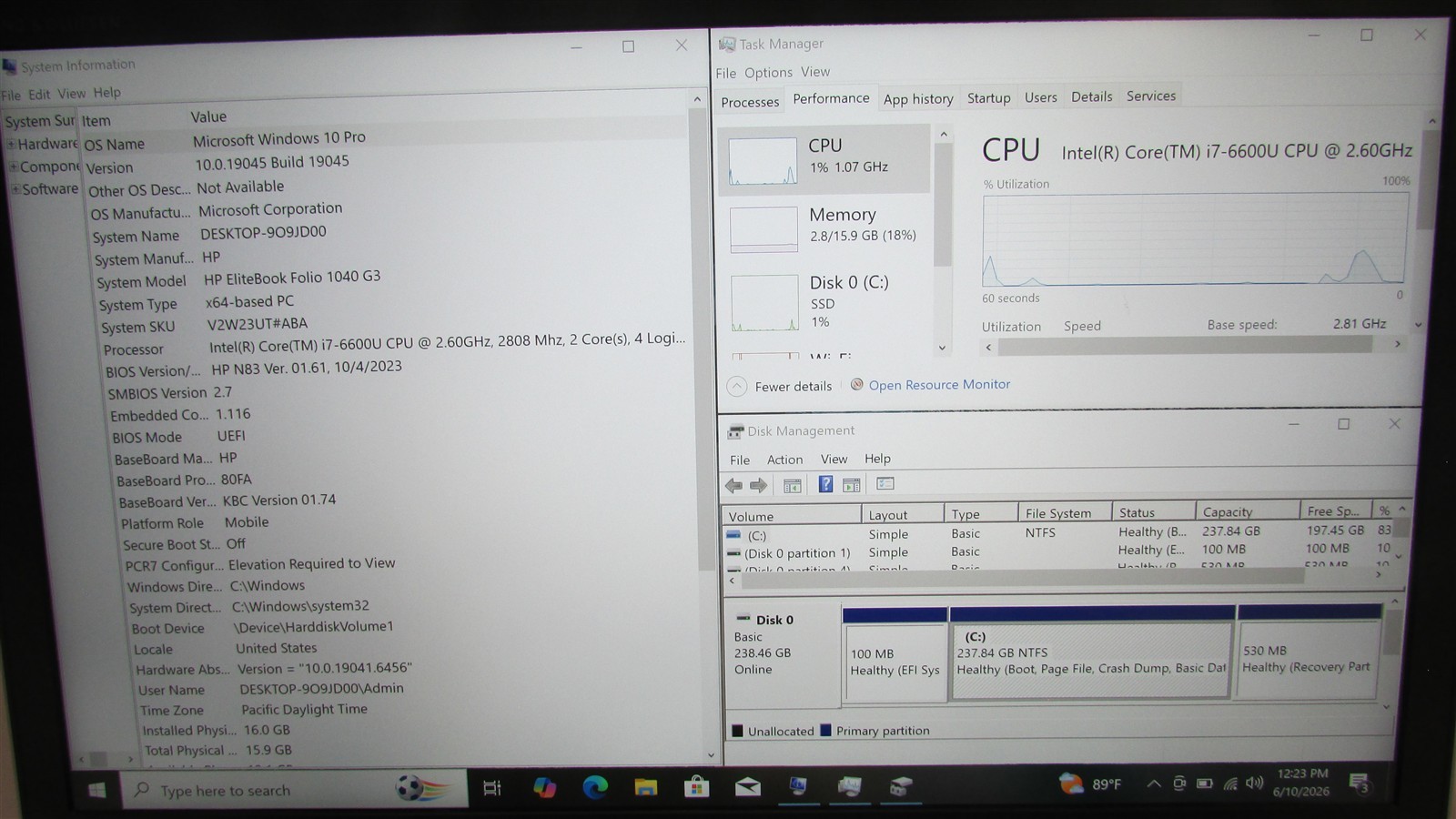Open Task Manager View menu
Viewport: 1456px width, 819px height.
coord(815,71)
